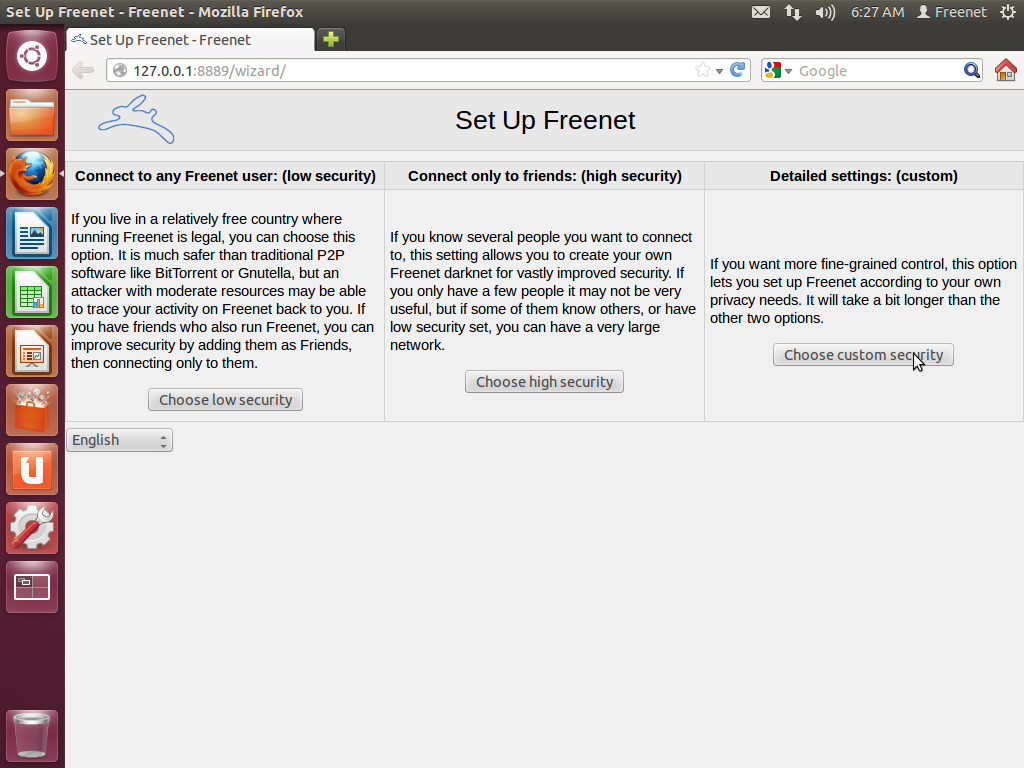Open the address bar history dropdown arrow
The image size is (1024, 768).
tap(718, 70)
